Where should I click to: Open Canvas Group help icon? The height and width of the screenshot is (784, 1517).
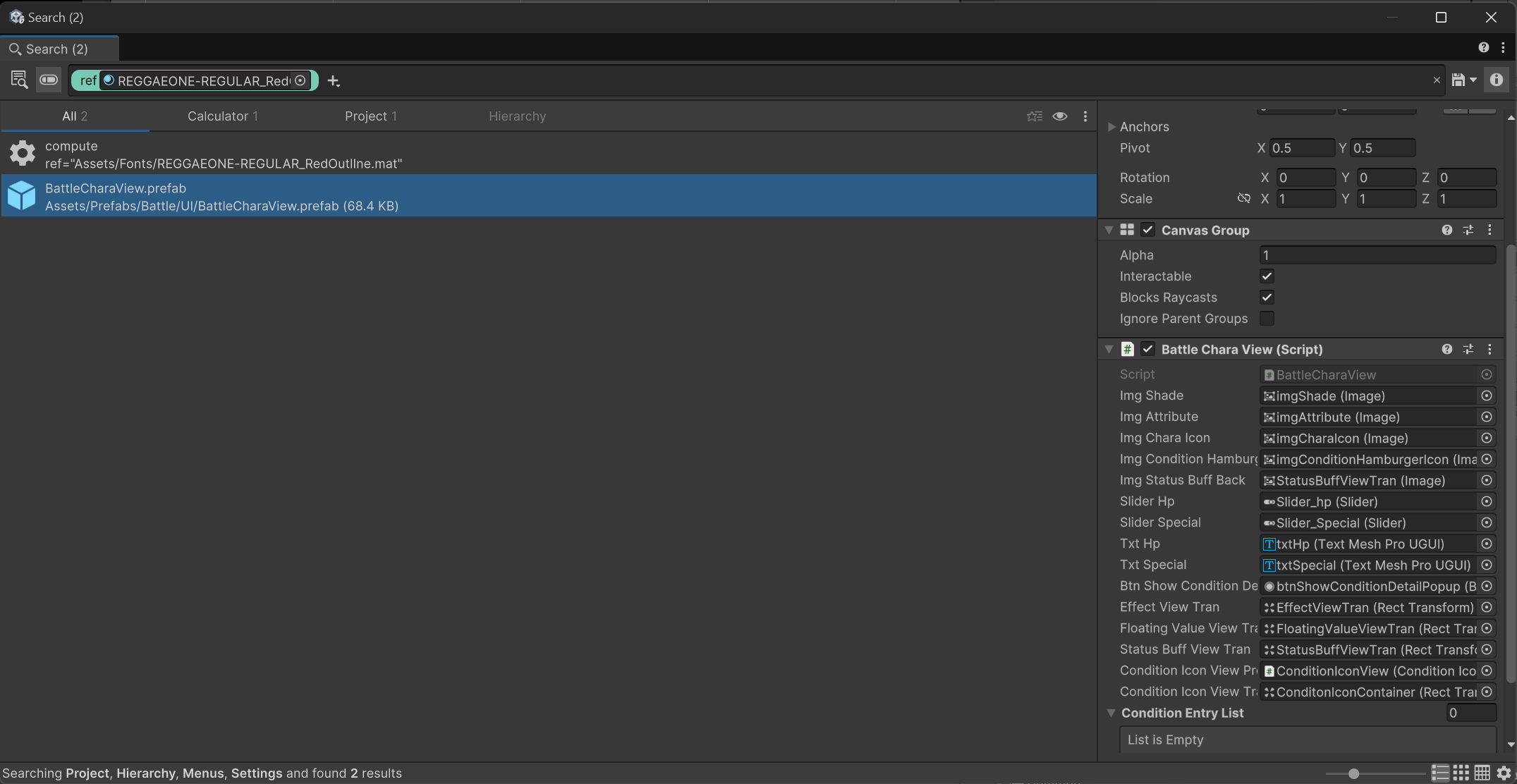tap(1446, 230)
